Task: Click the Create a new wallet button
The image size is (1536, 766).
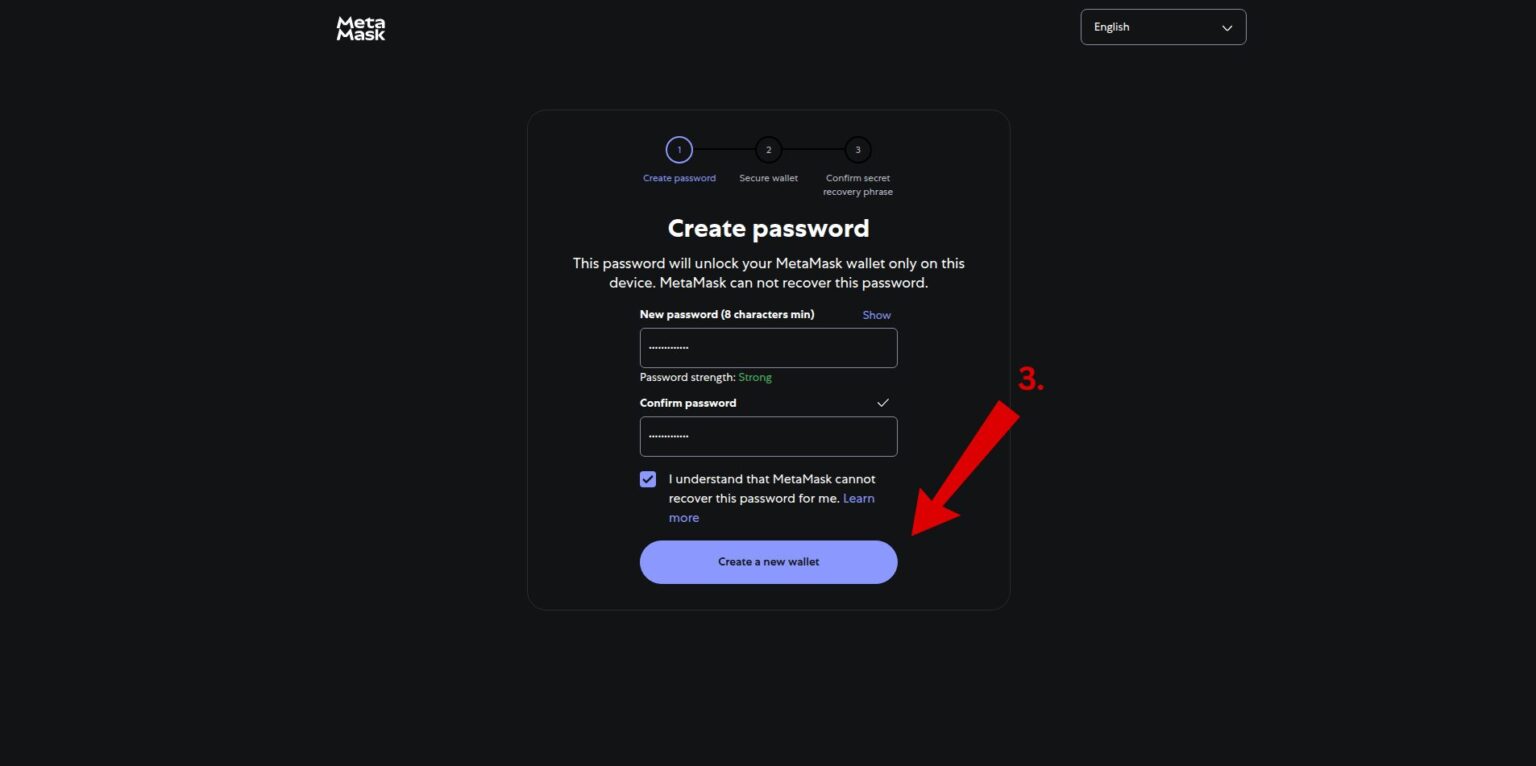Action: (x=768, y=561)
